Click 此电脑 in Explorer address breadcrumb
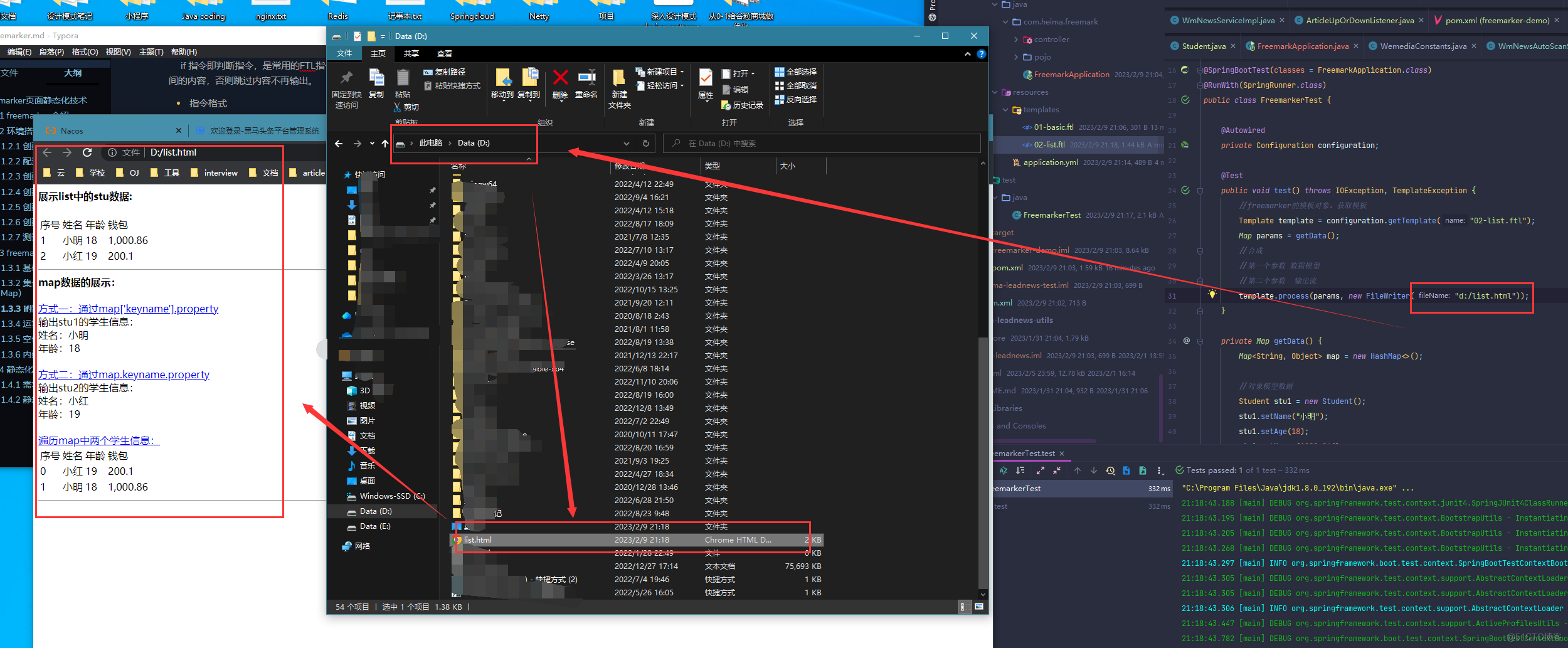 coord(431,143)
